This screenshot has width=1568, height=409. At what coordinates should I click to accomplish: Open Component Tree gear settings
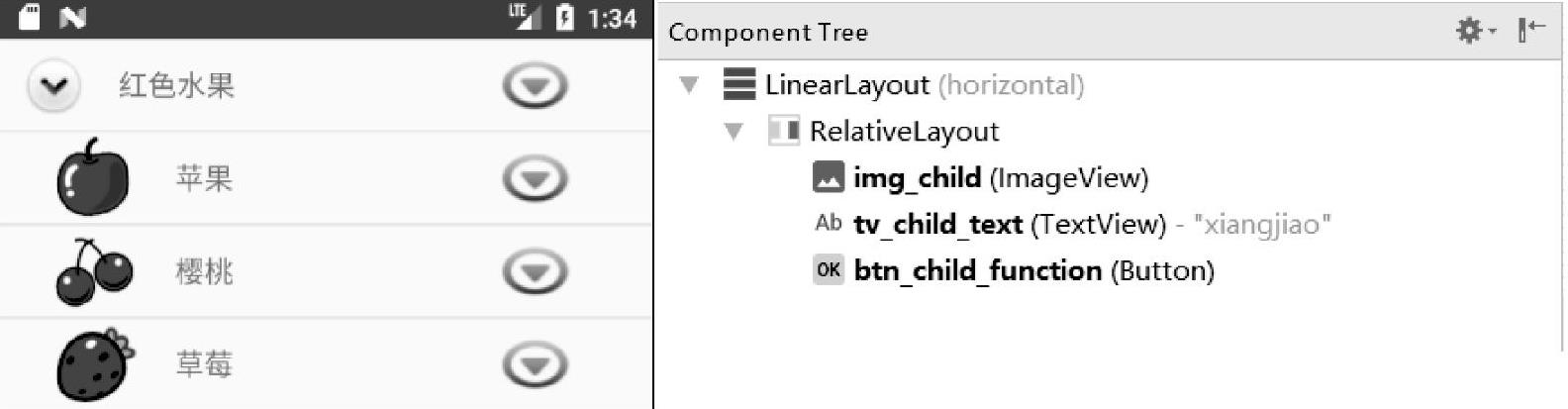click(x=1473, y=31)
